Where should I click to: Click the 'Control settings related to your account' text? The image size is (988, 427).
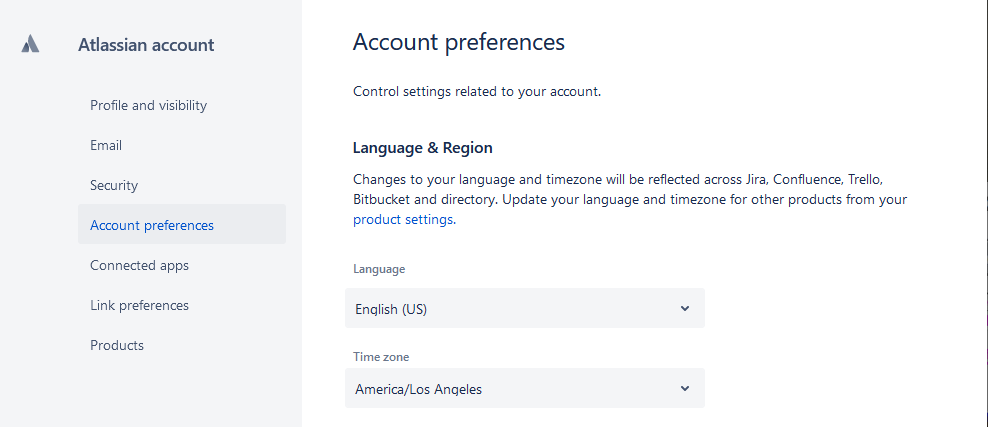point(477,92)
